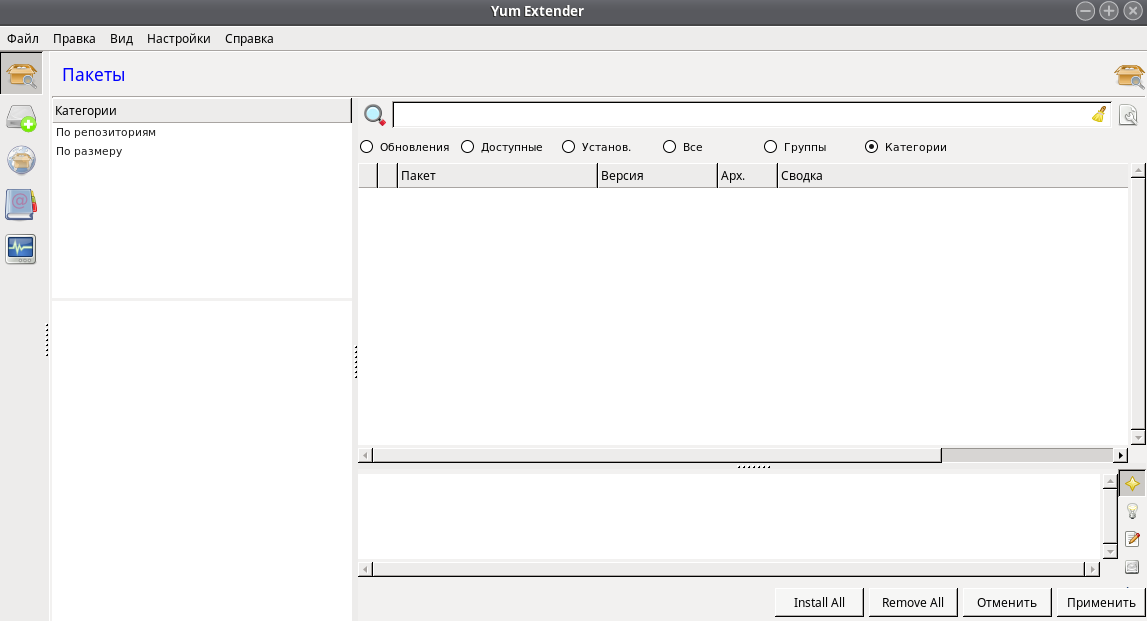Click the Применить button
Image resolution: width=1147 pixels, height=621 pixels.
1101,603
